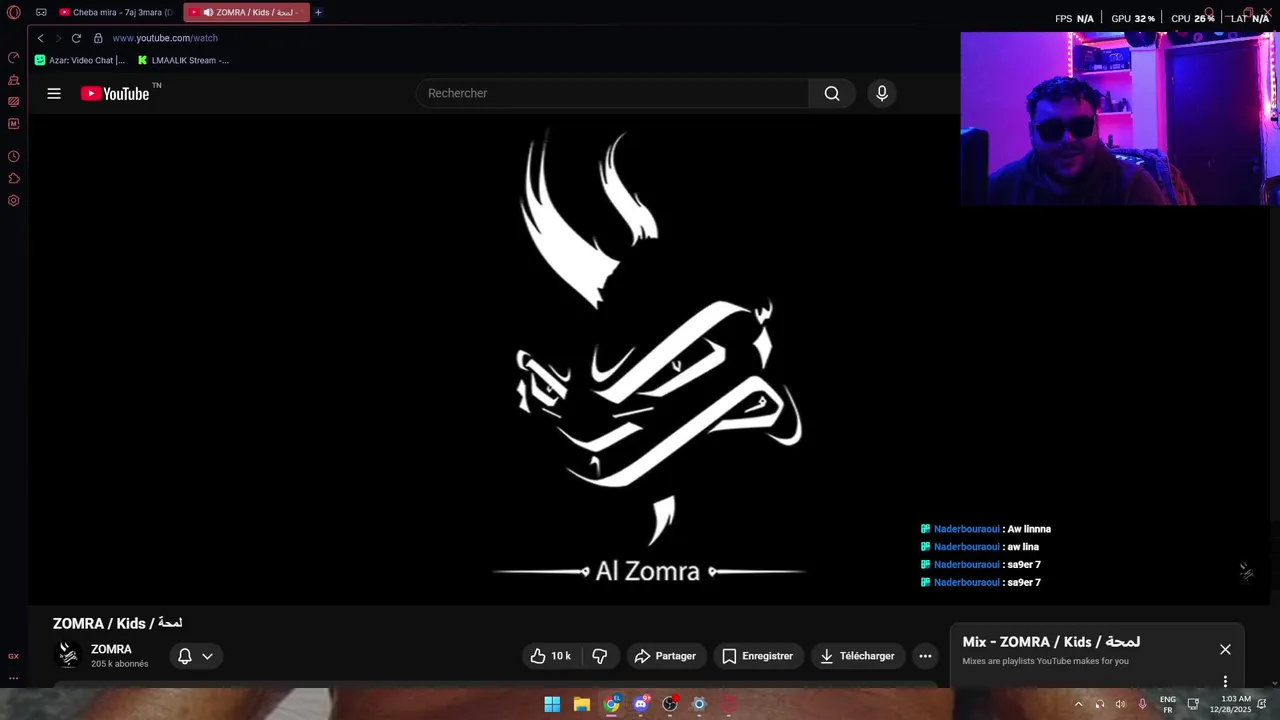This screenshot has height=720, width=1280.
Task: Open the Azar: Video Chat bookmark
Action: coord(80,60)
